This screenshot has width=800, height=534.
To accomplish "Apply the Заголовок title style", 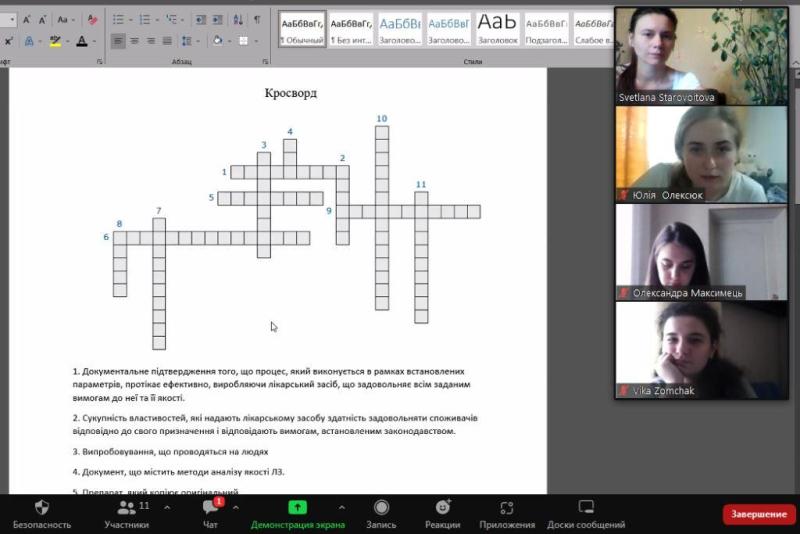I will tap(498, 30).
